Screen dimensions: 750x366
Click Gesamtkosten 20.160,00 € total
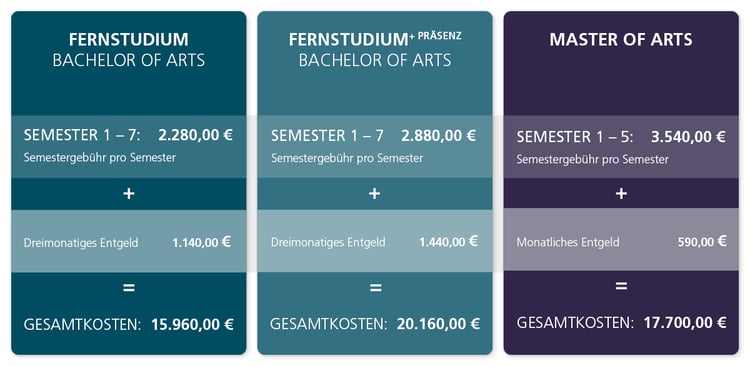[x=375, y=324]
